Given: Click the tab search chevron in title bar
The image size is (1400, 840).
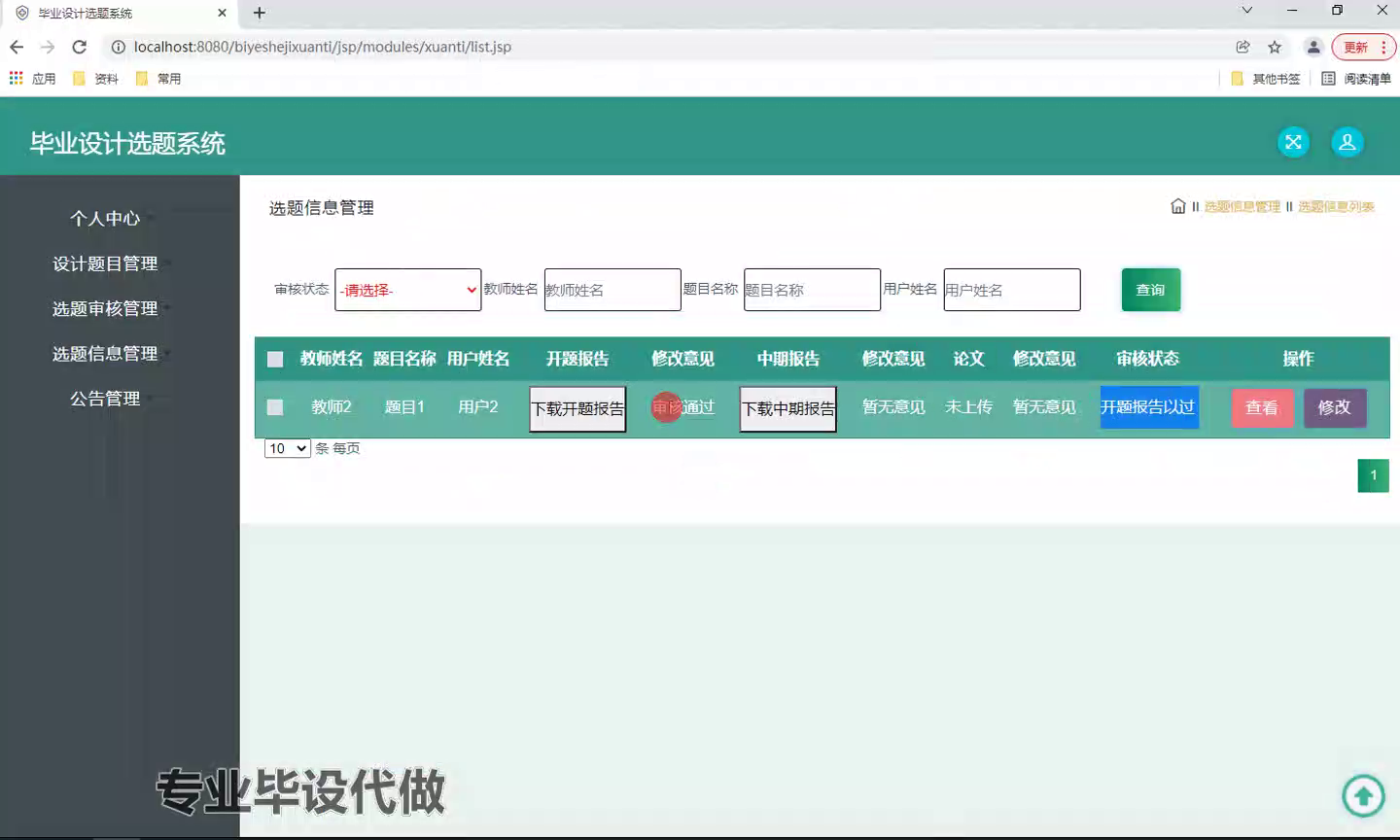Looking at the screenshot, I should pos(1246,10).
